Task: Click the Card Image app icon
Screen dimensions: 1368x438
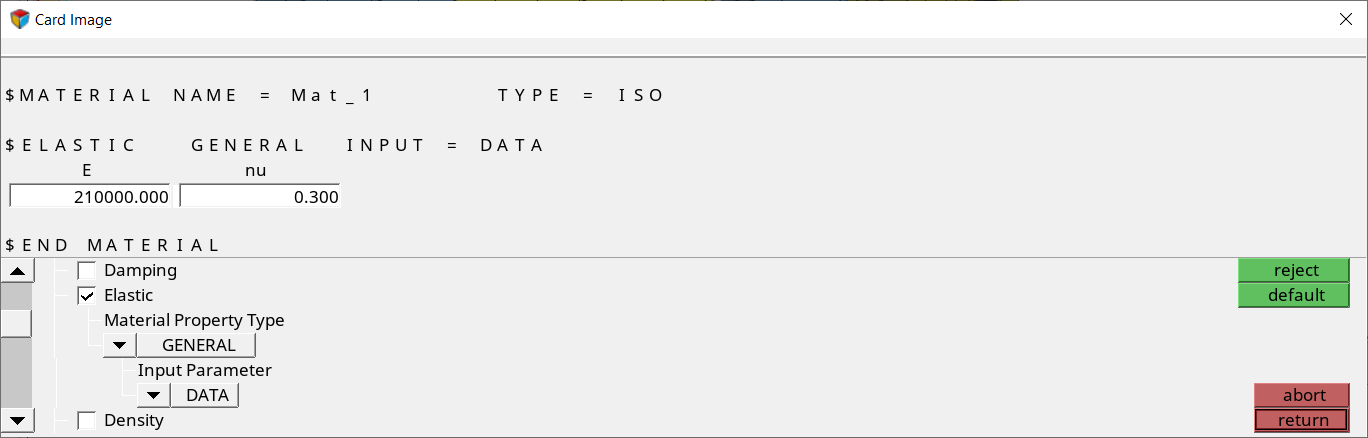Action: pyautogui.click(x=19, y=19)
